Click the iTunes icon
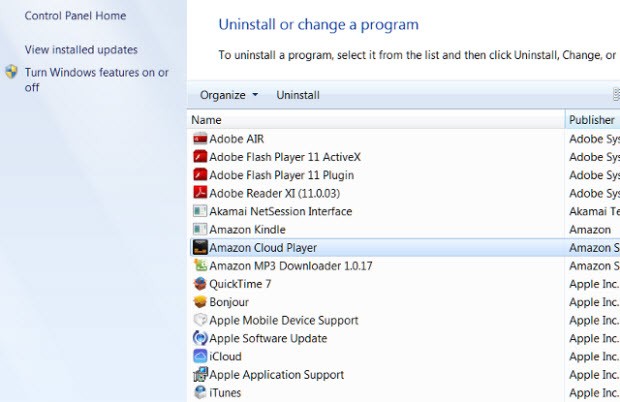The height and width of the screenshot is (402, 620). (x=200, y=392)
